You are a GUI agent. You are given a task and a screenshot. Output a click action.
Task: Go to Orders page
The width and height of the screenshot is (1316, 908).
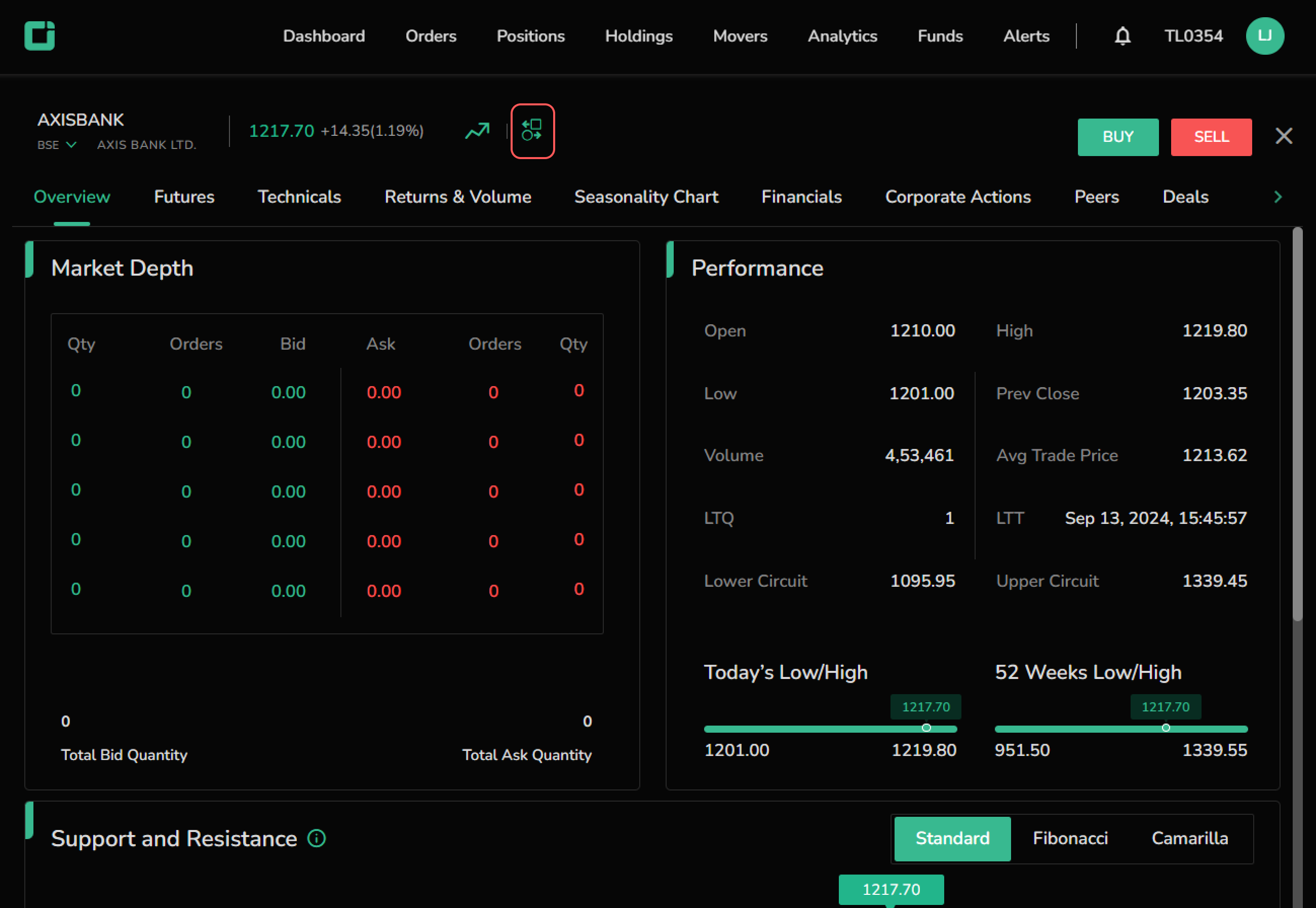[x=431, y=36]
